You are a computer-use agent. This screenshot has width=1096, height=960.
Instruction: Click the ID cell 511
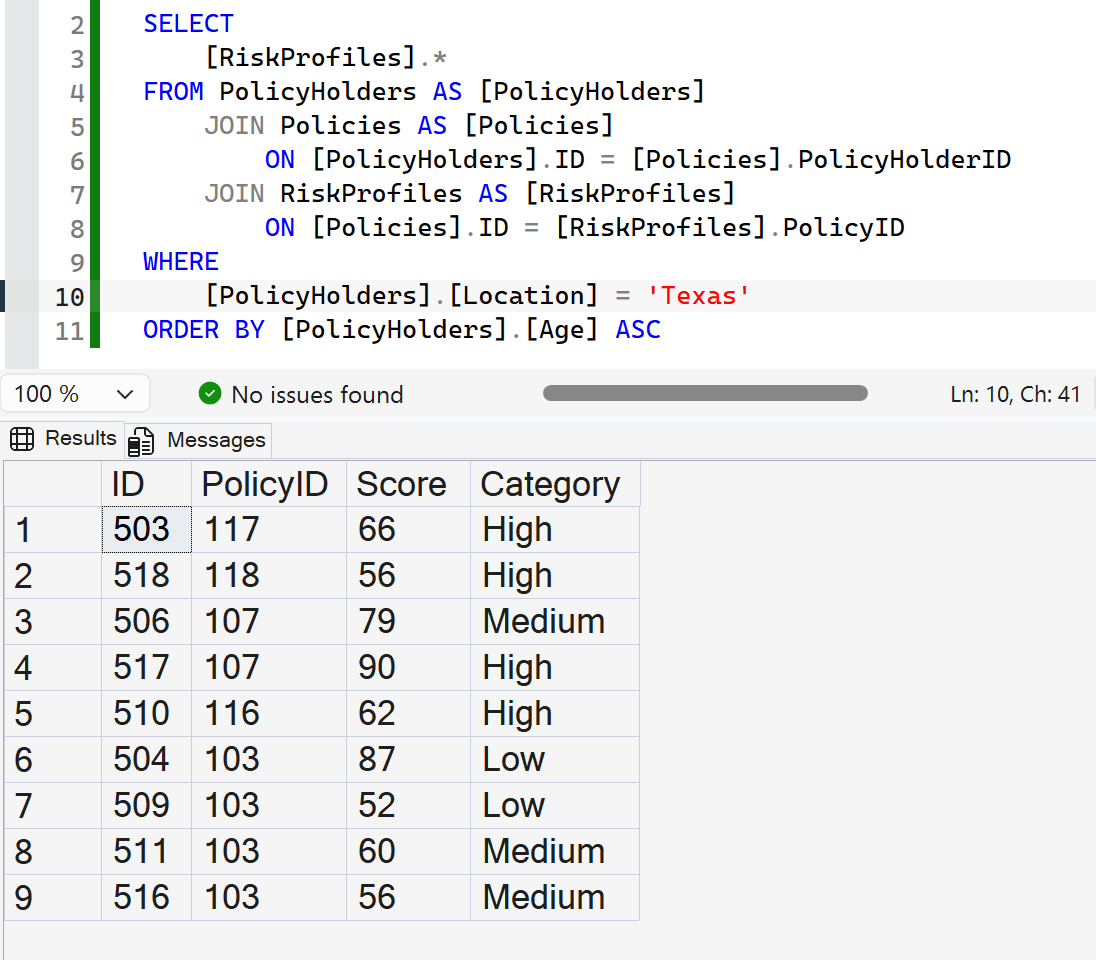(x=146, y=852)
